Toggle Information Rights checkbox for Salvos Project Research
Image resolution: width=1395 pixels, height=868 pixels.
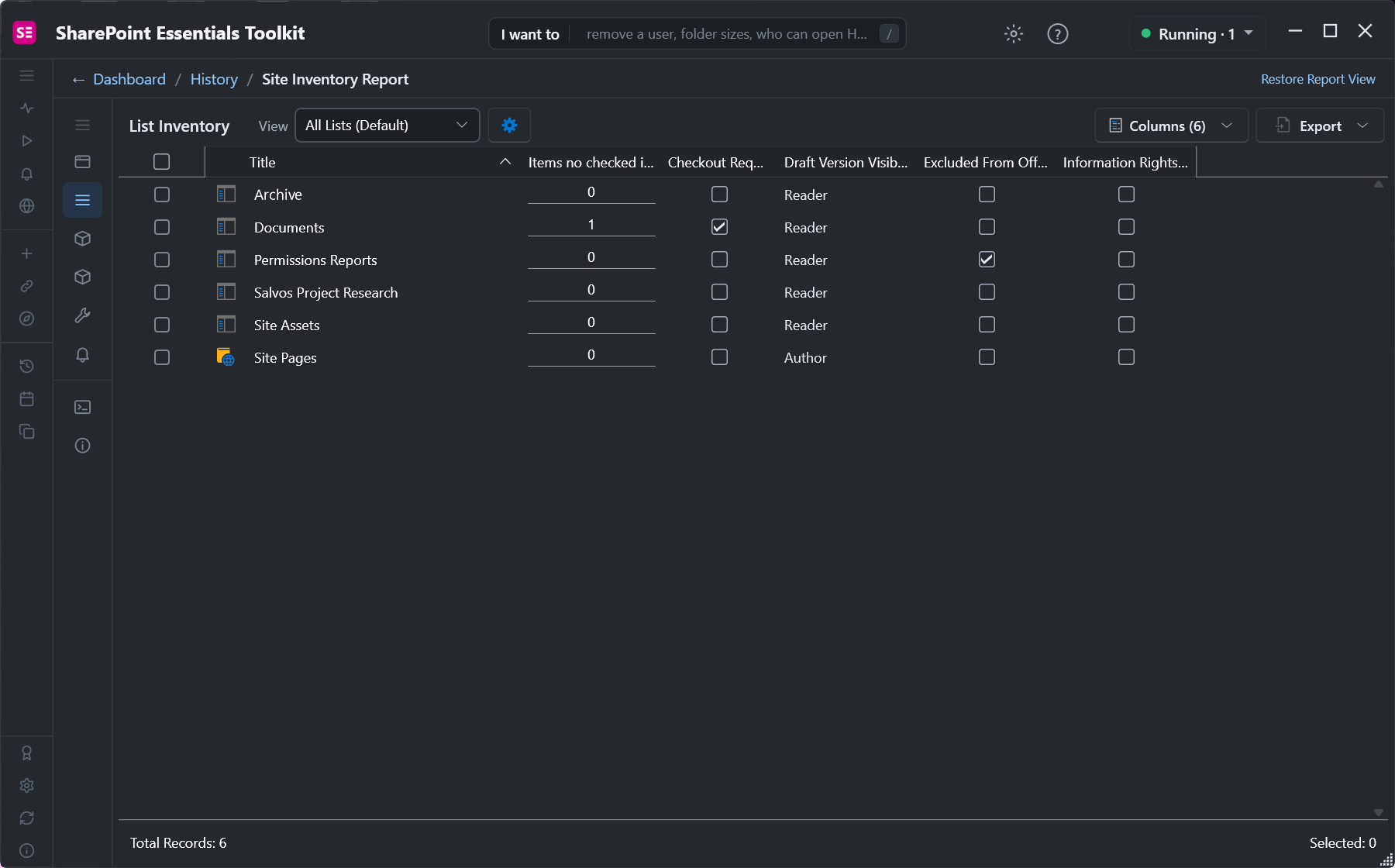(x=1127, y=292)
